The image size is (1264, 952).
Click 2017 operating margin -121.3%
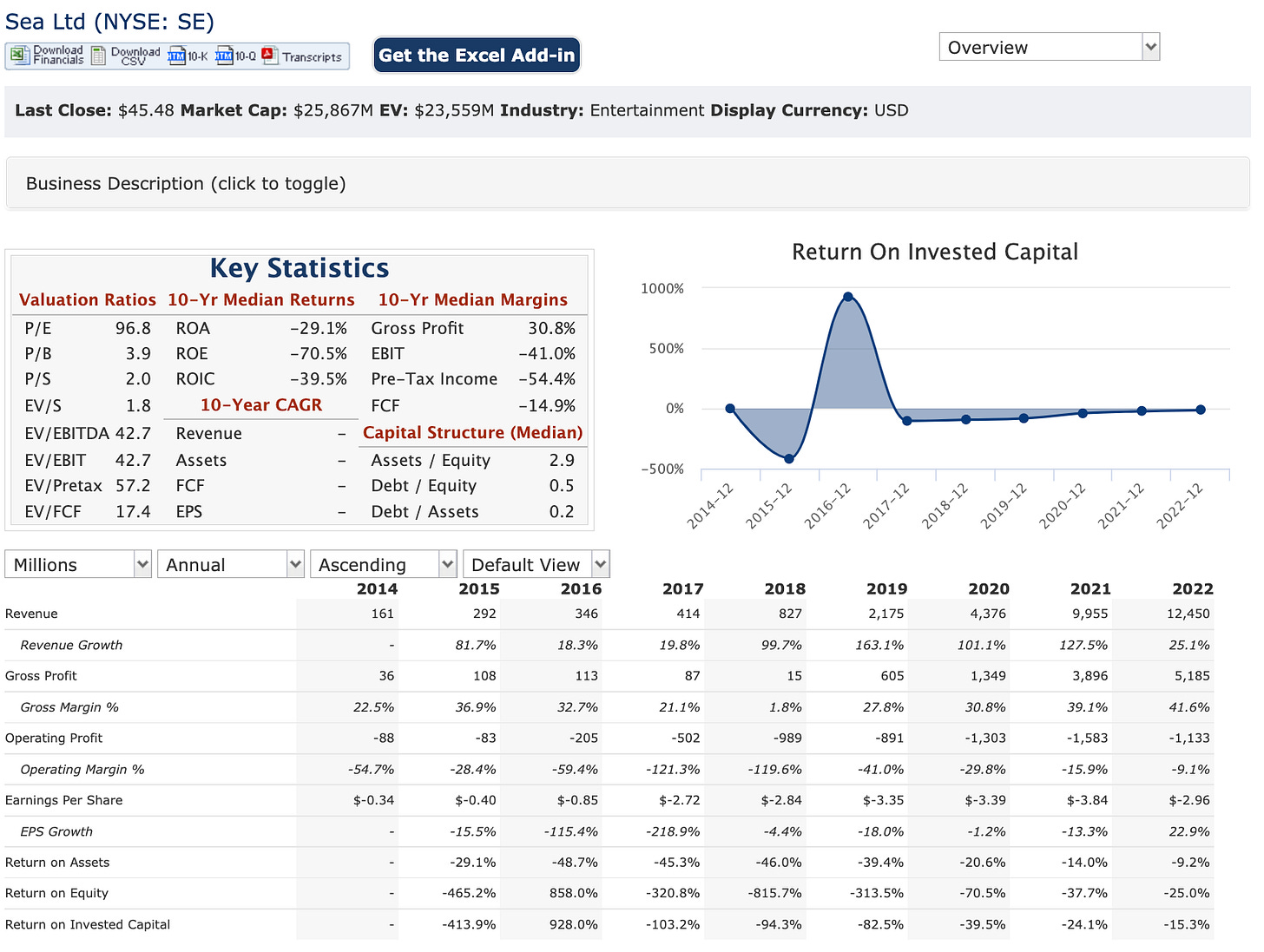(673, 770)
